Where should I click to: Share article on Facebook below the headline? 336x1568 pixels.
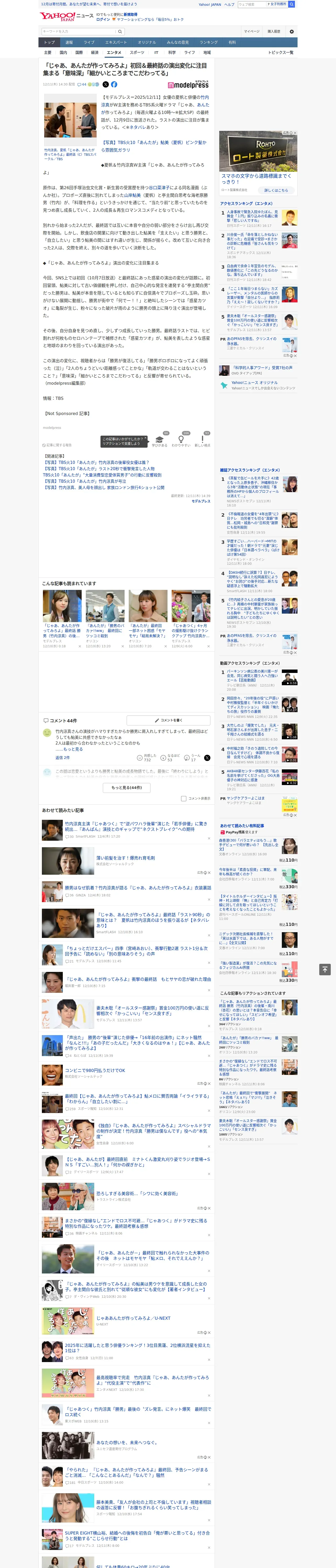(114, 85)
